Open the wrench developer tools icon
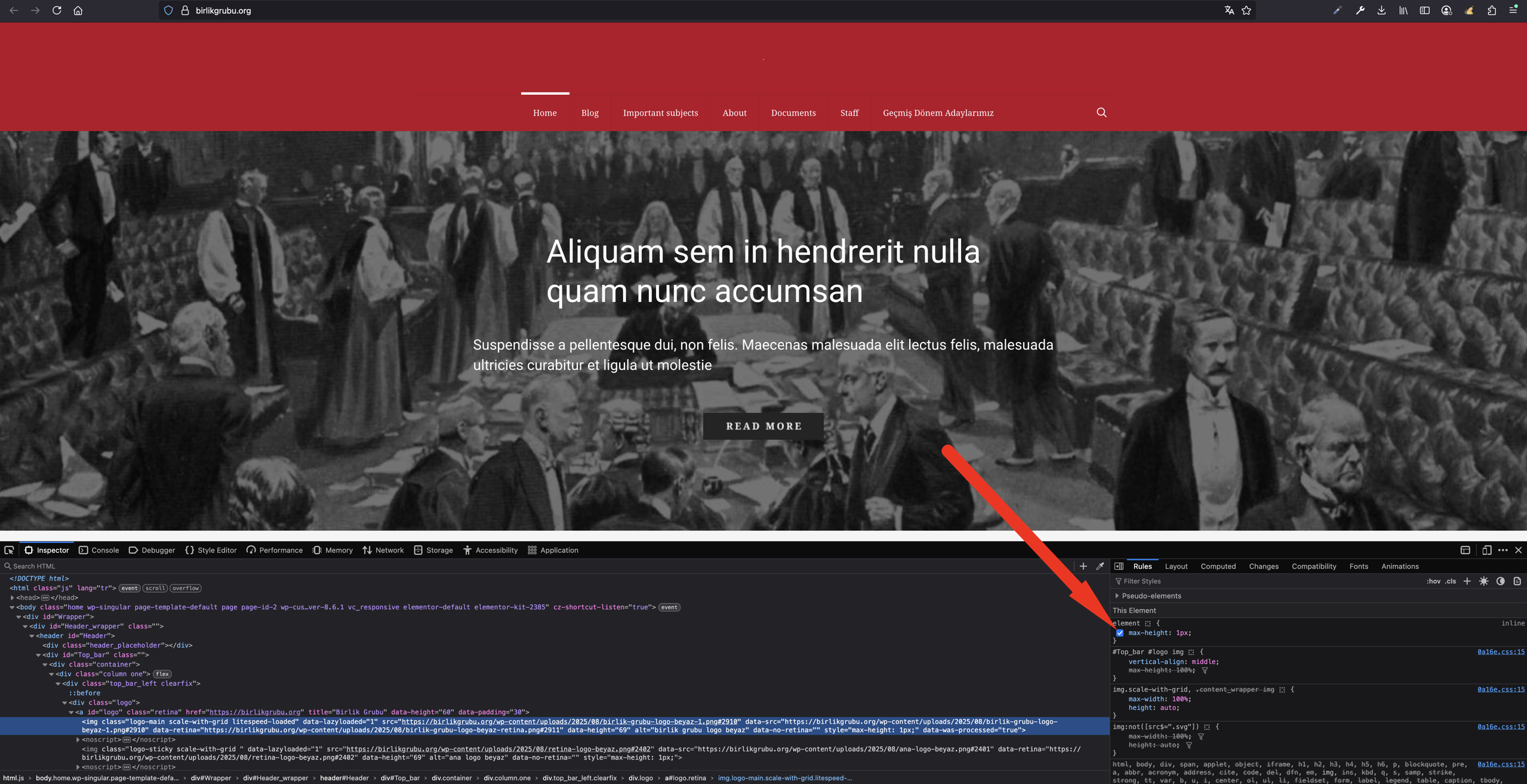Image resolution: width=1527 pixels, height=784 pixels. [x=1360, y=10]
